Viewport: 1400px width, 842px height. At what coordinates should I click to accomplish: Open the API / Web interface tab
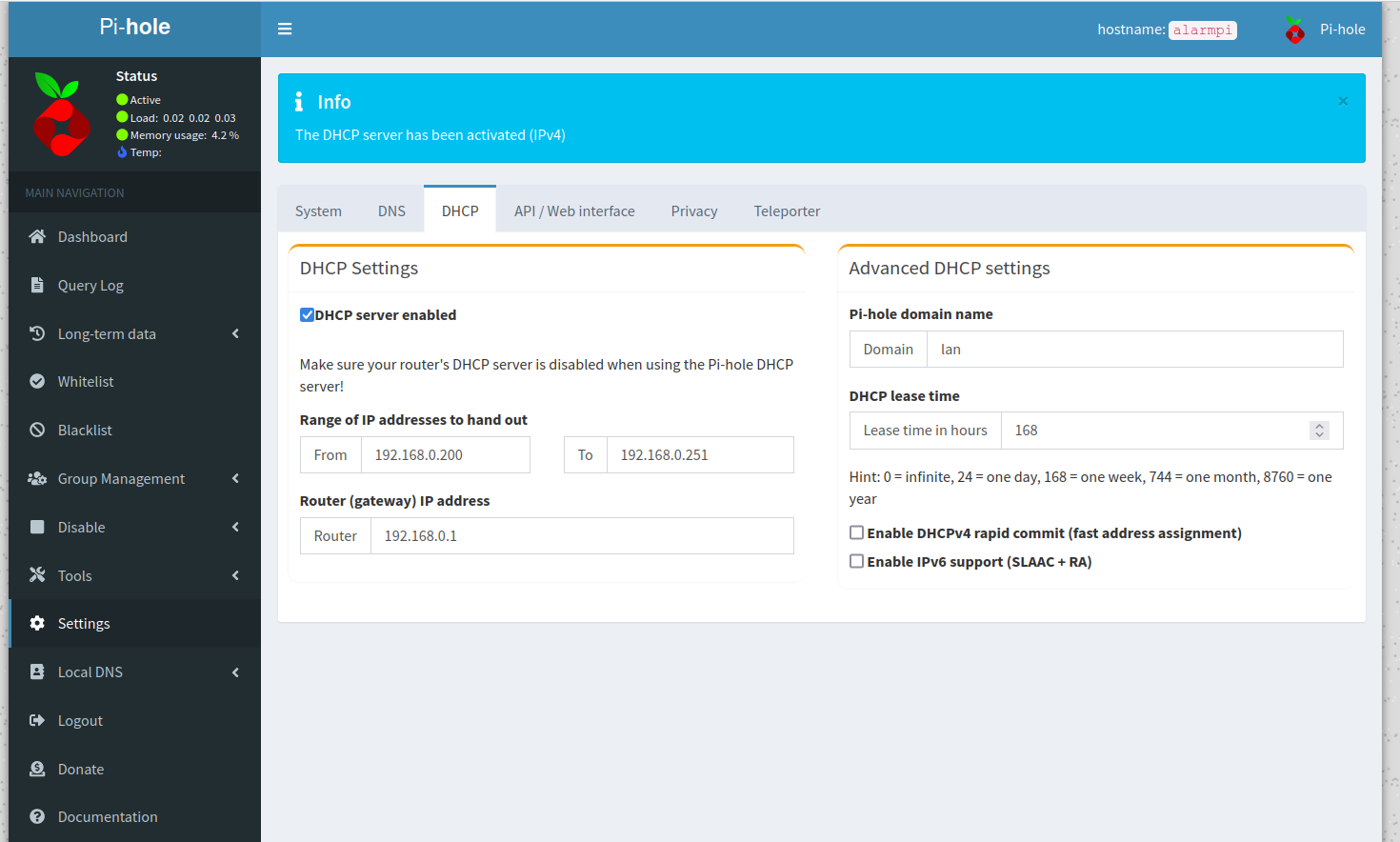click(x=574, y=210)
